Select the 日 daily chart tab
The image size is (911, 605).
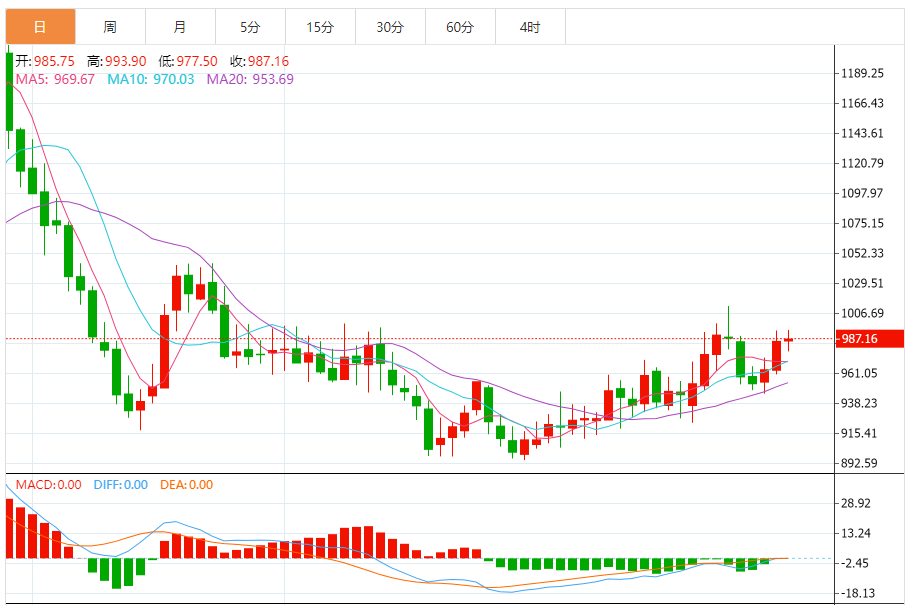tap(40, 27)
